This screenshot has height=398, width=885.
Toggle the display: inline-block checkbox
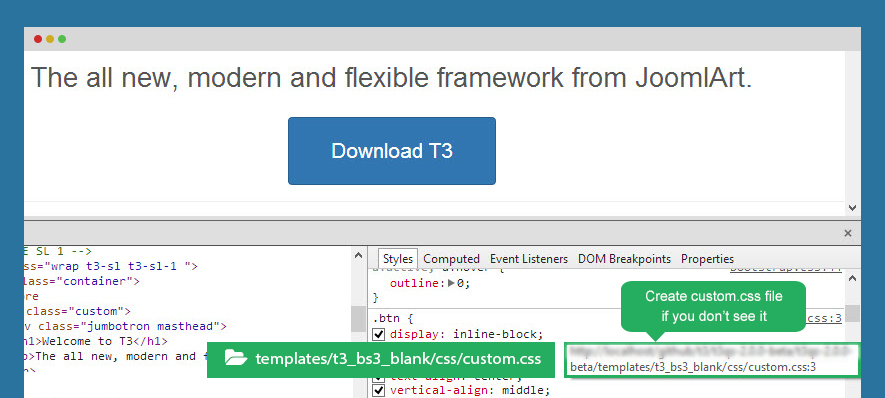(x=379, y=334)
